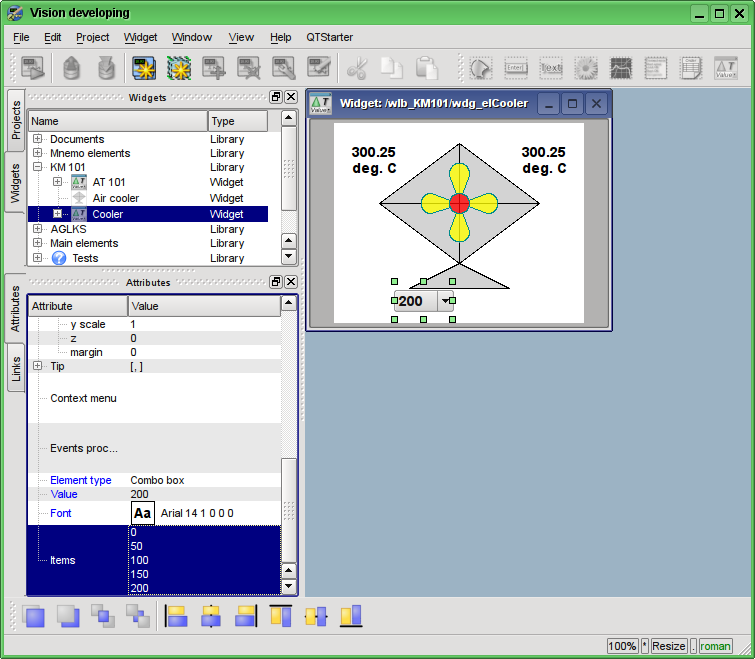
Task: Expand the Documents library node
Action: tap(38, 139)
